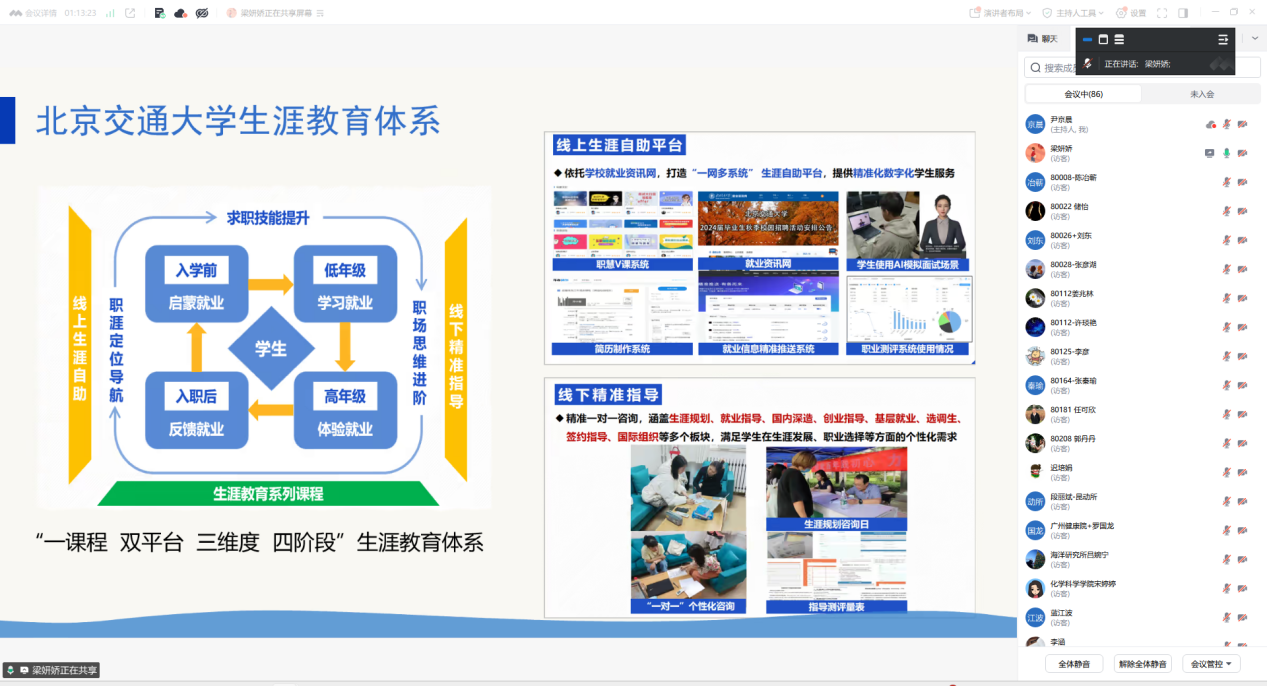Click 海洋研究所吕颂宁's camera icon
Image resolution: width=1267 pixels, height=686 pixels.
tap(1243, 559)
